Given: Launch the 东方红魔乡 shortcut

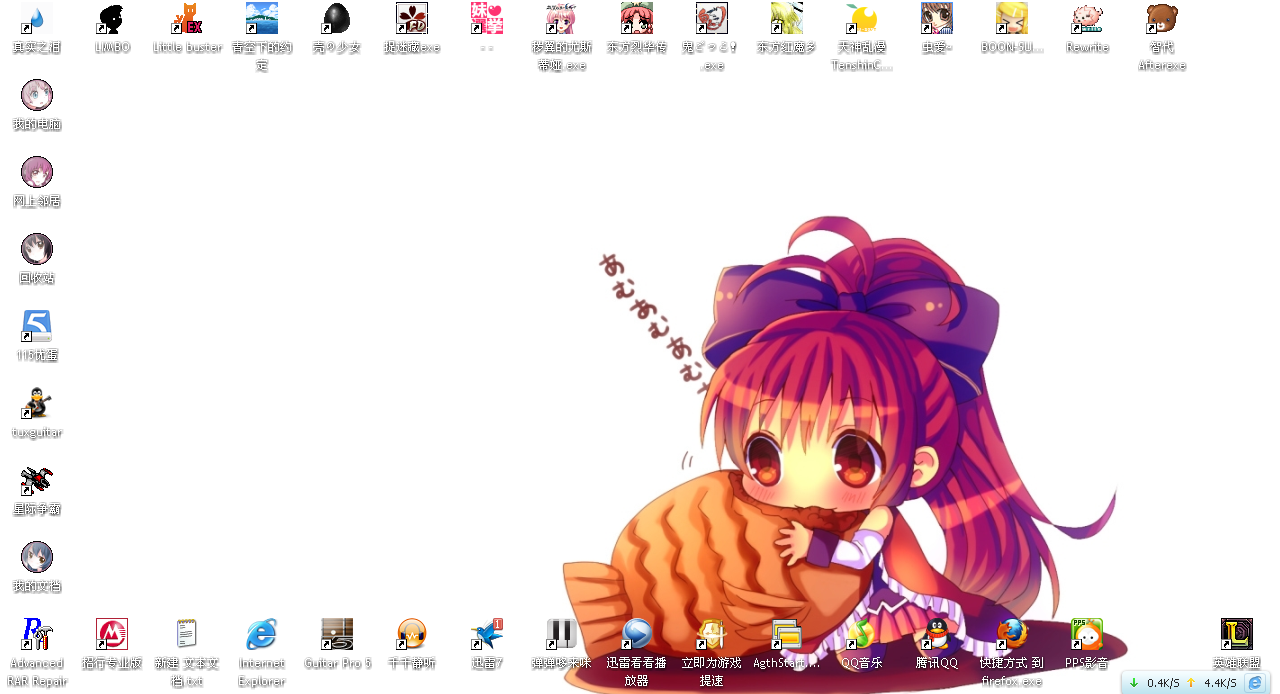Looking at the screenshot, I should [787, 18].
